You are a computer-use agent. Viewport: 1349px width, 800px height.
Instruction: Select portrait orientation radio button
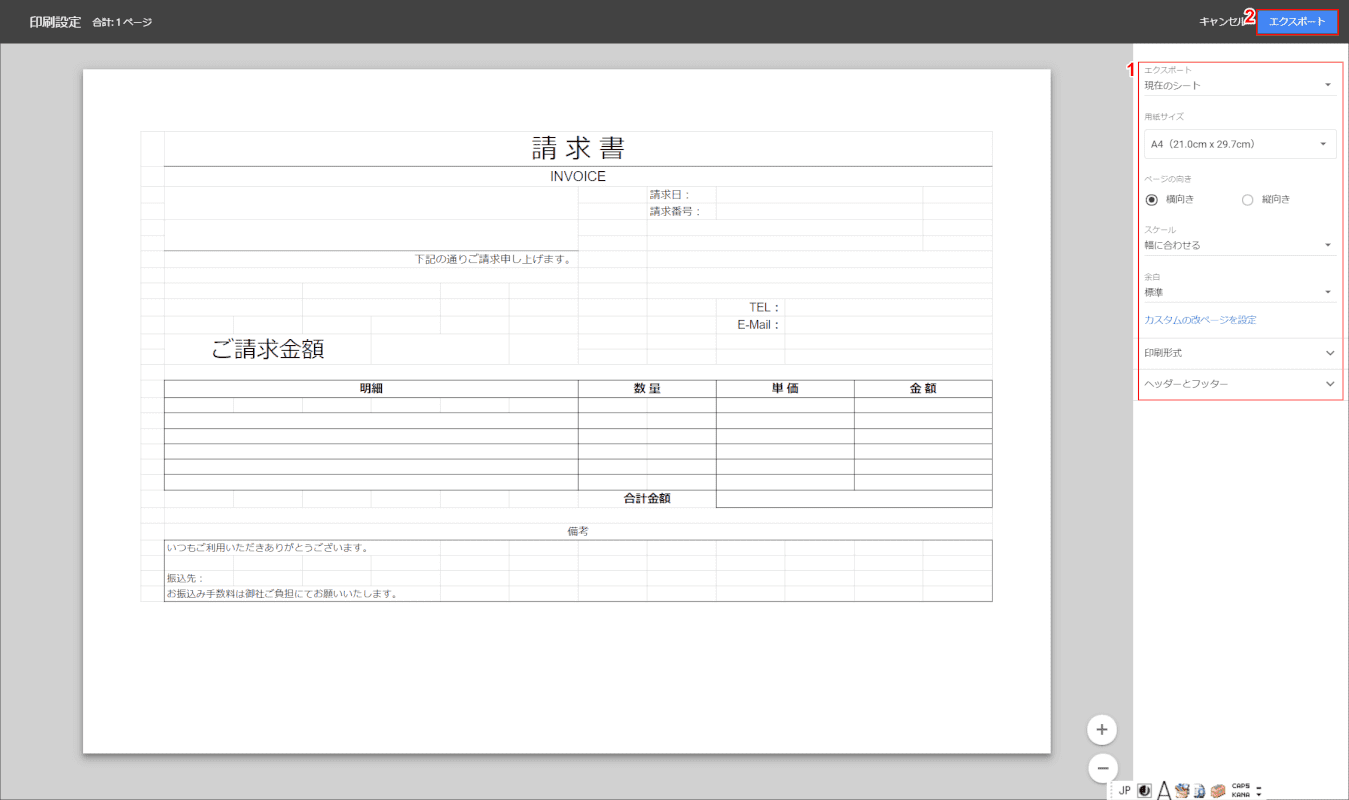pos(1247,199)
